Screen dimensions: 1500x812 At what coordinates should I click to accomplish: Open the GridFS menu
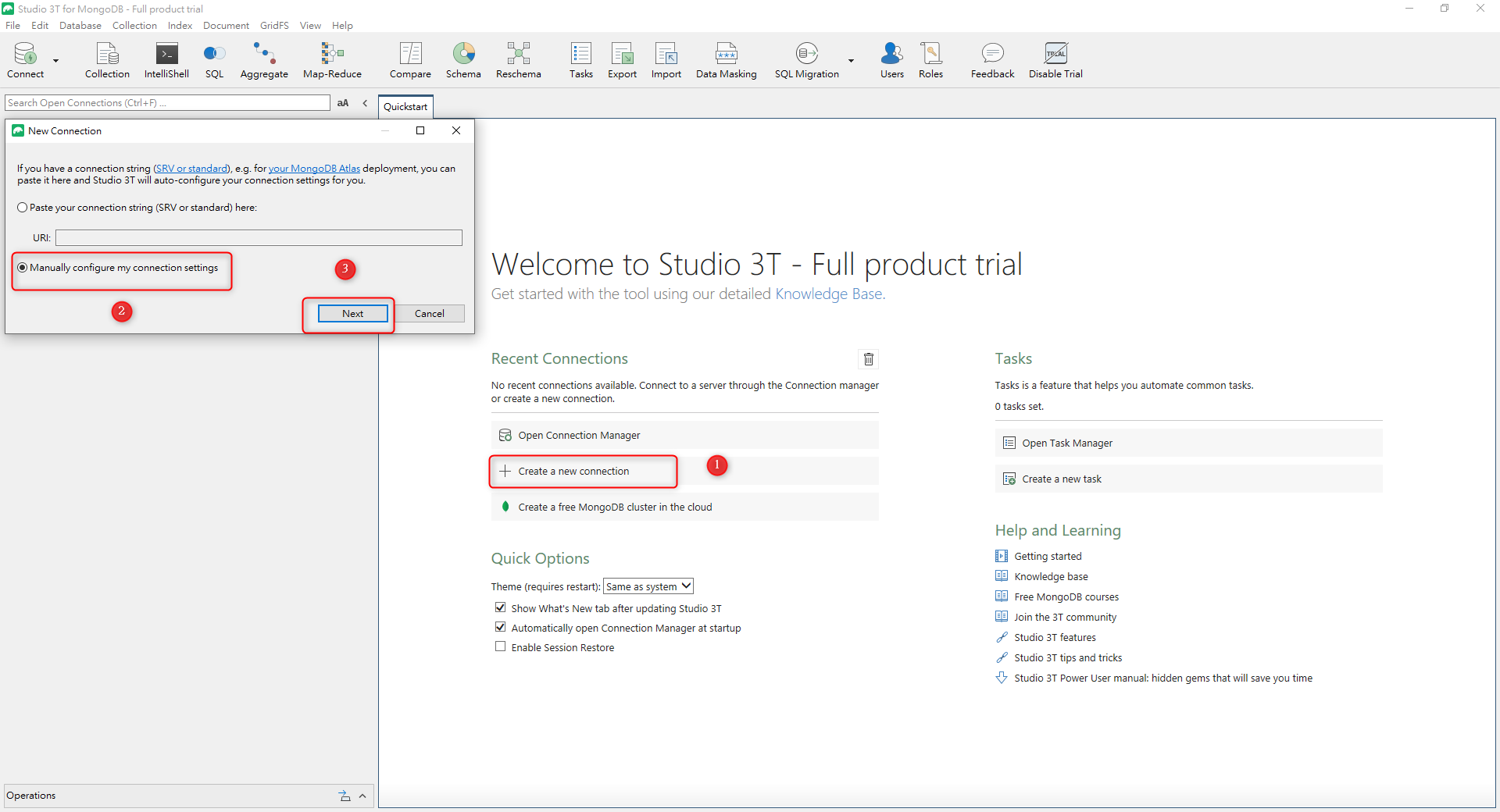pos(274,25)
